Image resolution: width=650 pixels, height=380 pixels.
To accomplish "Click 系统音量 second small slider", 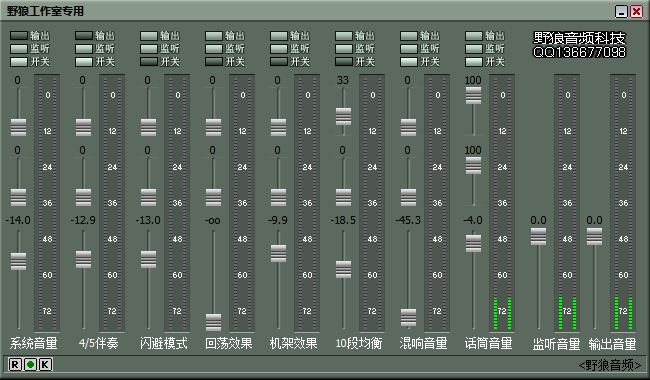I will click(x=18, y=197).
